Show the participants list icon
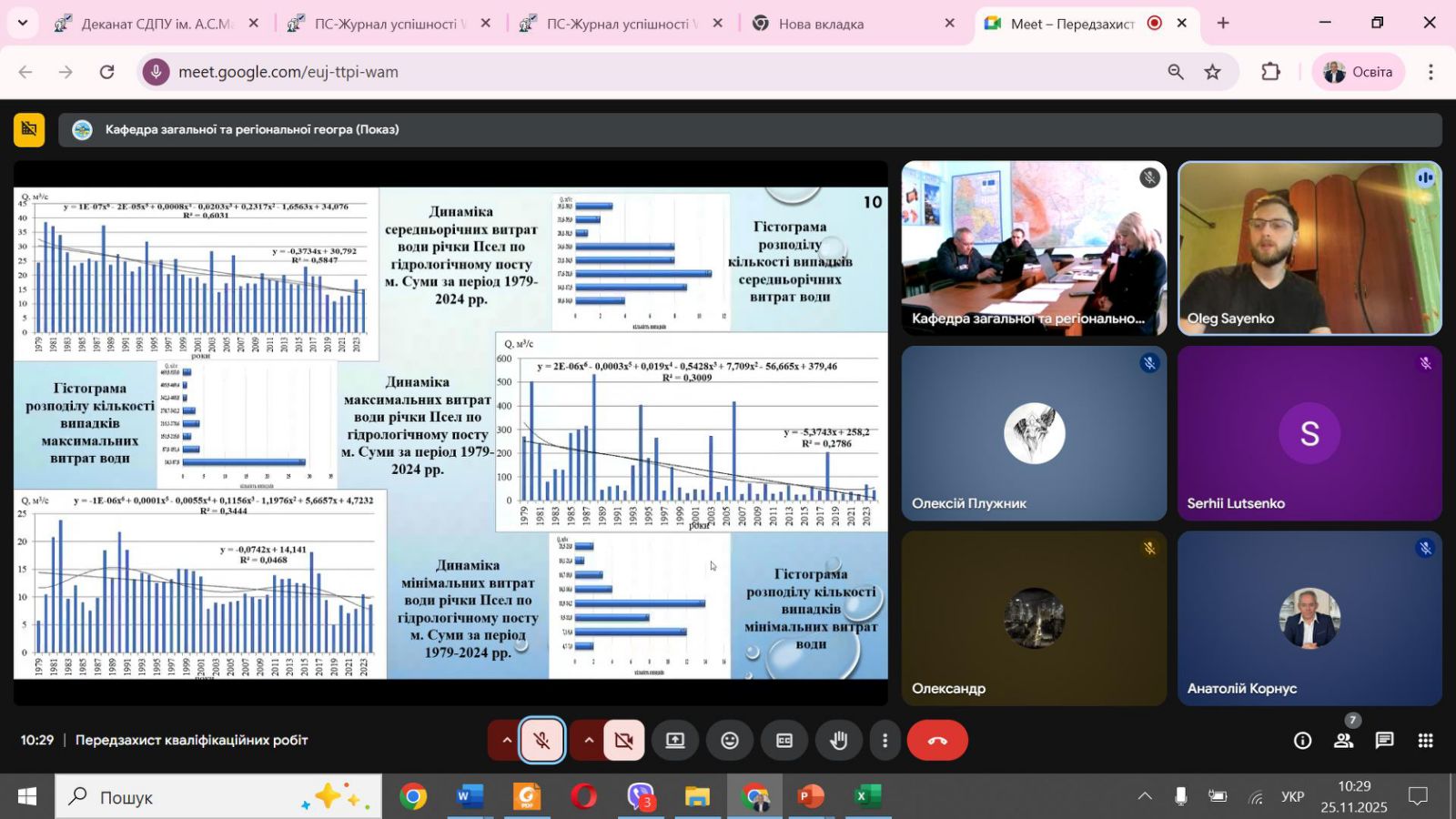The height and width of the screenshot is (819, 1456). click(1343, 741)
